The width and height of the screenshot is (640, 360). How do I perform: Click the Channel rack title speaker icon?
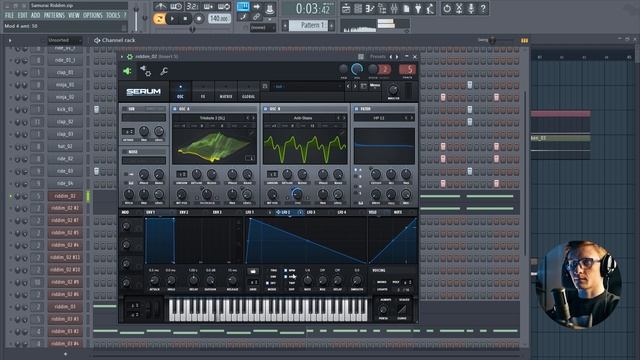click(97, 40)
